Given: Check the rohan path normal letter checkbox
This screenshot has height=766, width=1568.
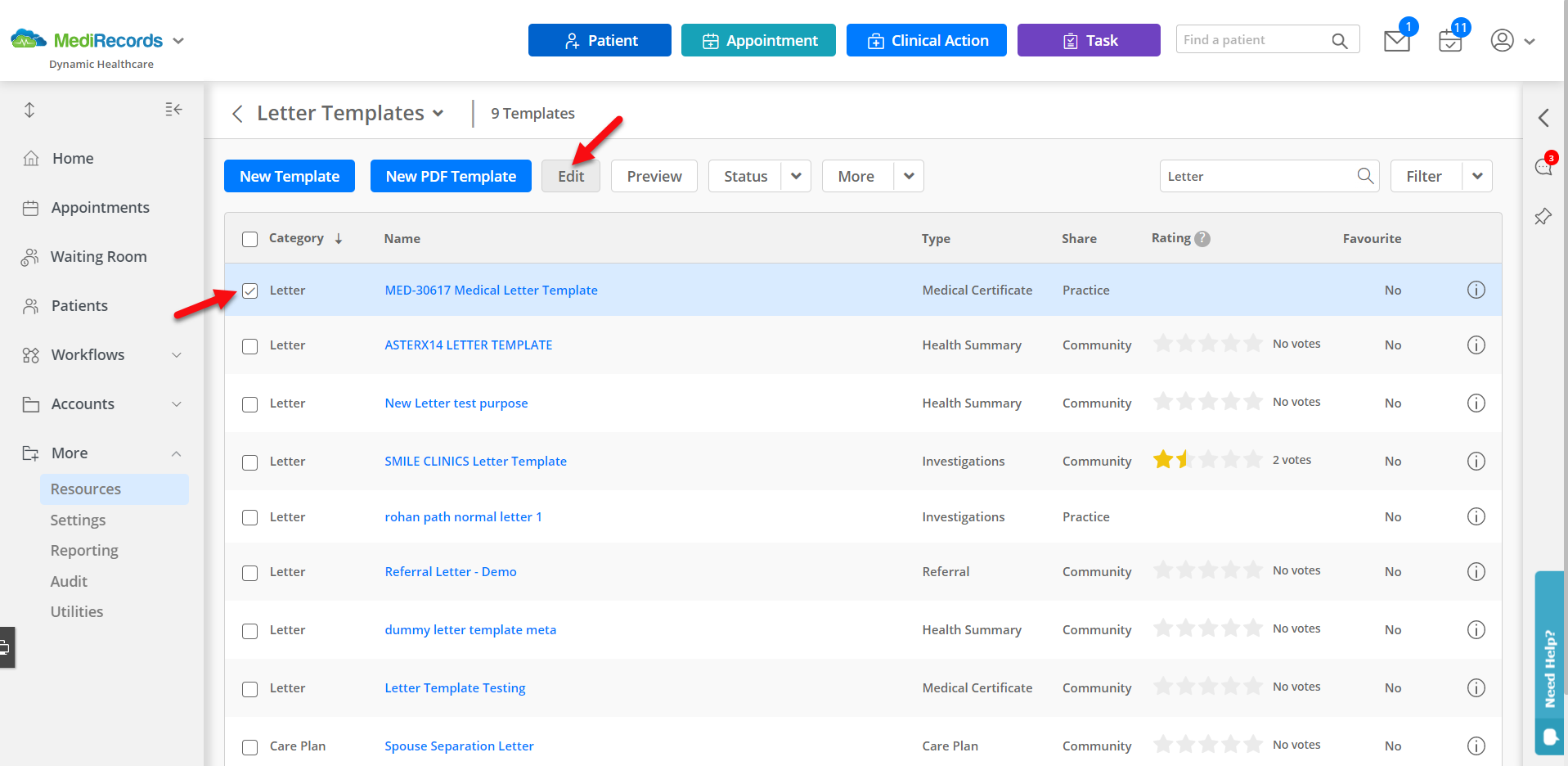Looking at the screenshot, I should [249, 517].
